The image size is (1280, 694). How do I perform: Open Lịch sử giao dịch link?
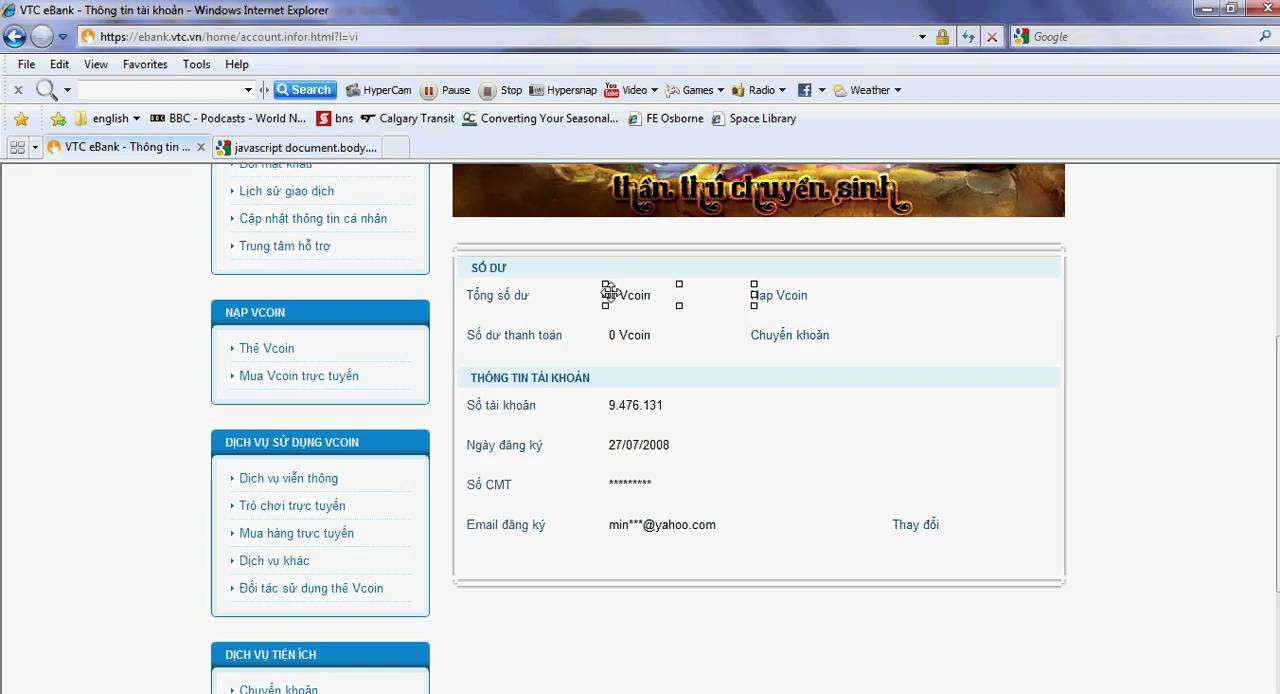coord(286,191)
